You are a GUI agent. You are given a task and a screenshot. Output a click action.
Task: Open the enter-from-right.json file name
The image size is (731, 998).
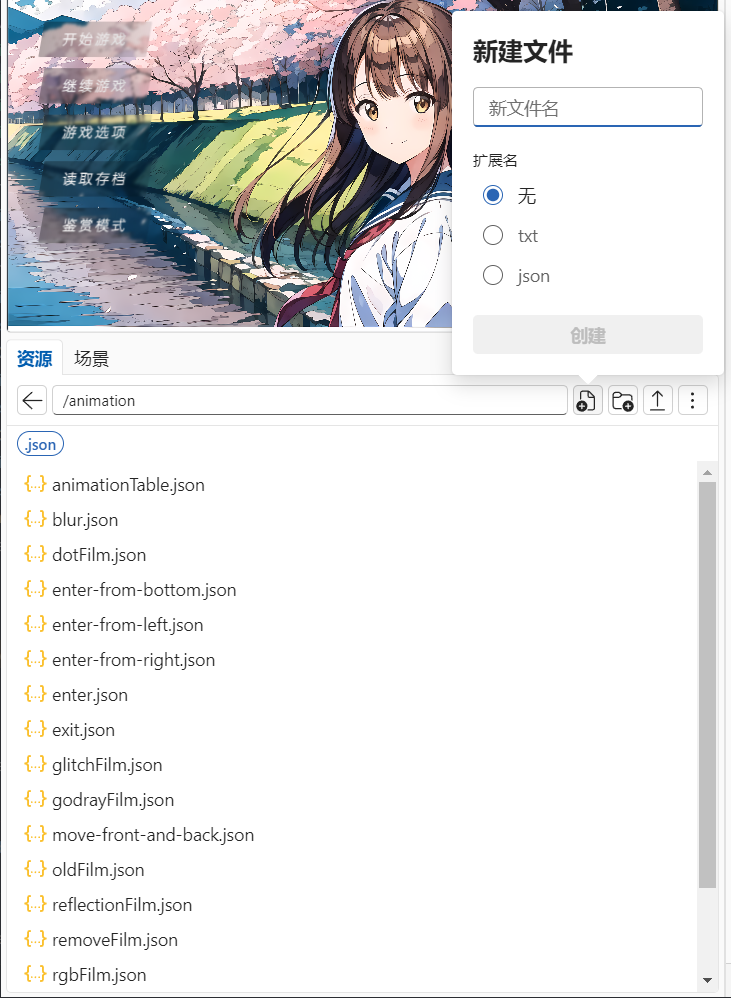(134, 660)
